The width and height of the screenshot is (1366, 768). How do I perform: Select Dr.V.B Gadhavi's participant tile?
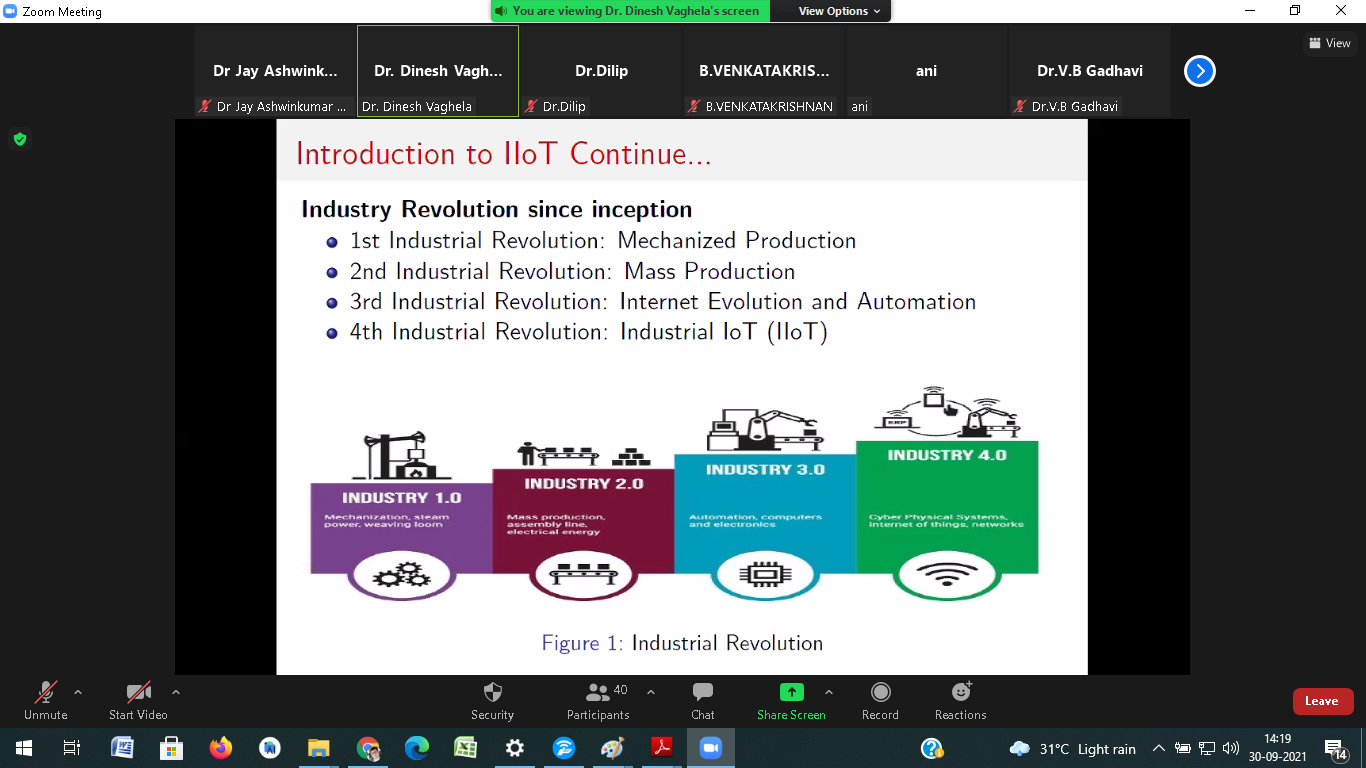point(1090,71)
